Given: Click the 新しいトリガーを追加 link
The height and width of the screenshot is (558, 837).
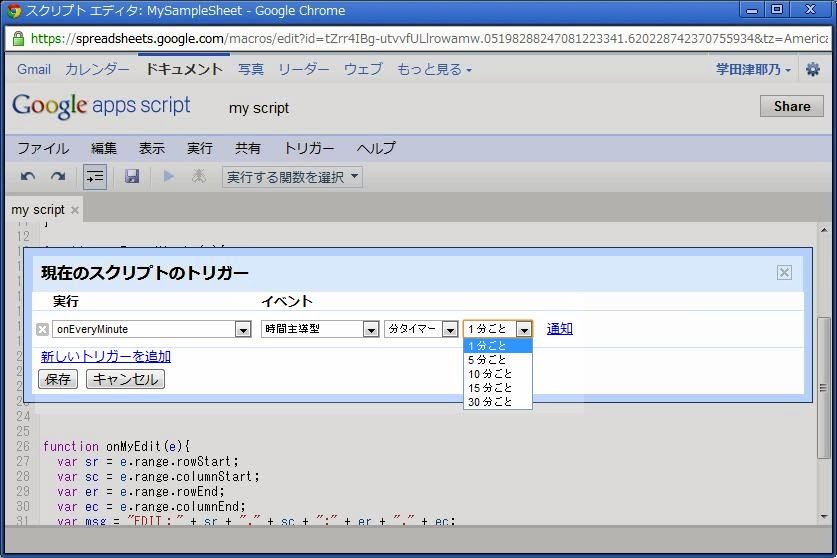Looking at the screenshot, I should [106, 357].
